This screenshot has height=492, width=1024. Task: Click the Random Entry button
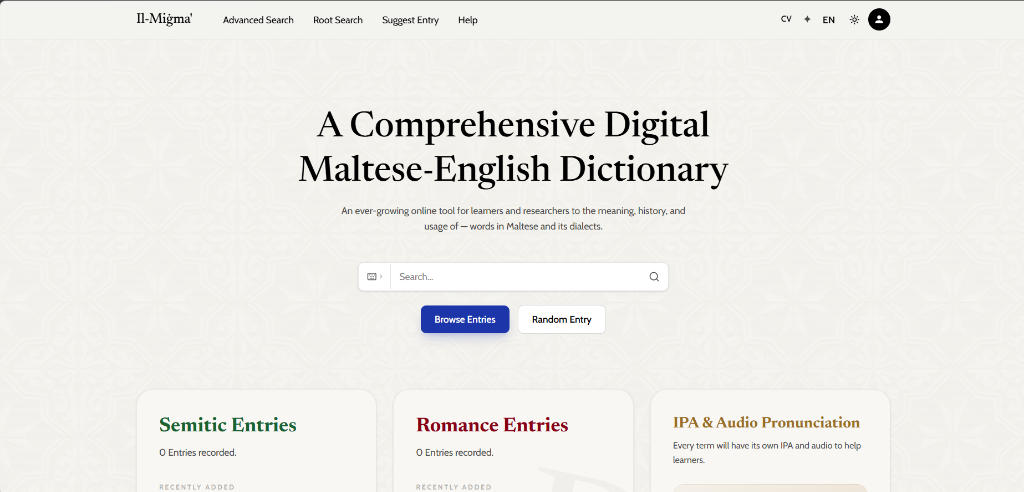[x=562, y=320]
